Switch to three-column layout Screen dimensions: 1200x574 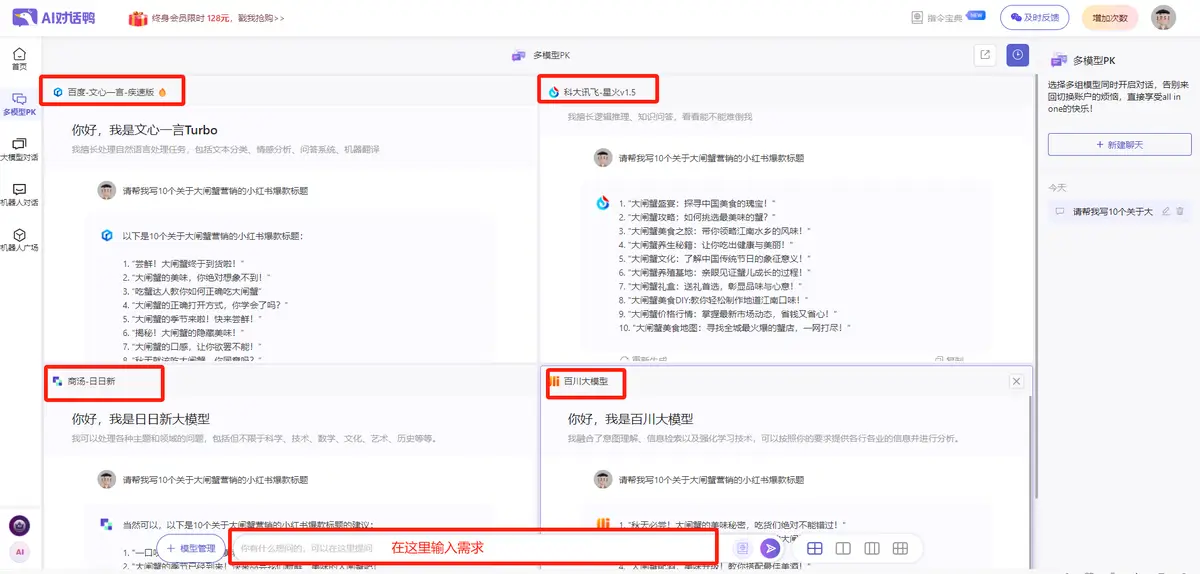pyautogui.click(x=872, y=548)
